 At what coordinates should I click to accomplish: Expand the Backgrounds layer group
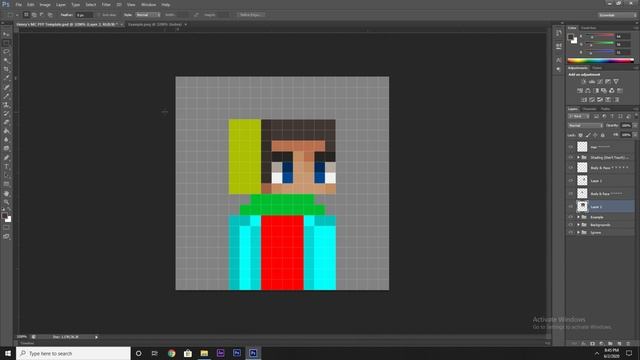pyautogui.click(x=578, y=225)
